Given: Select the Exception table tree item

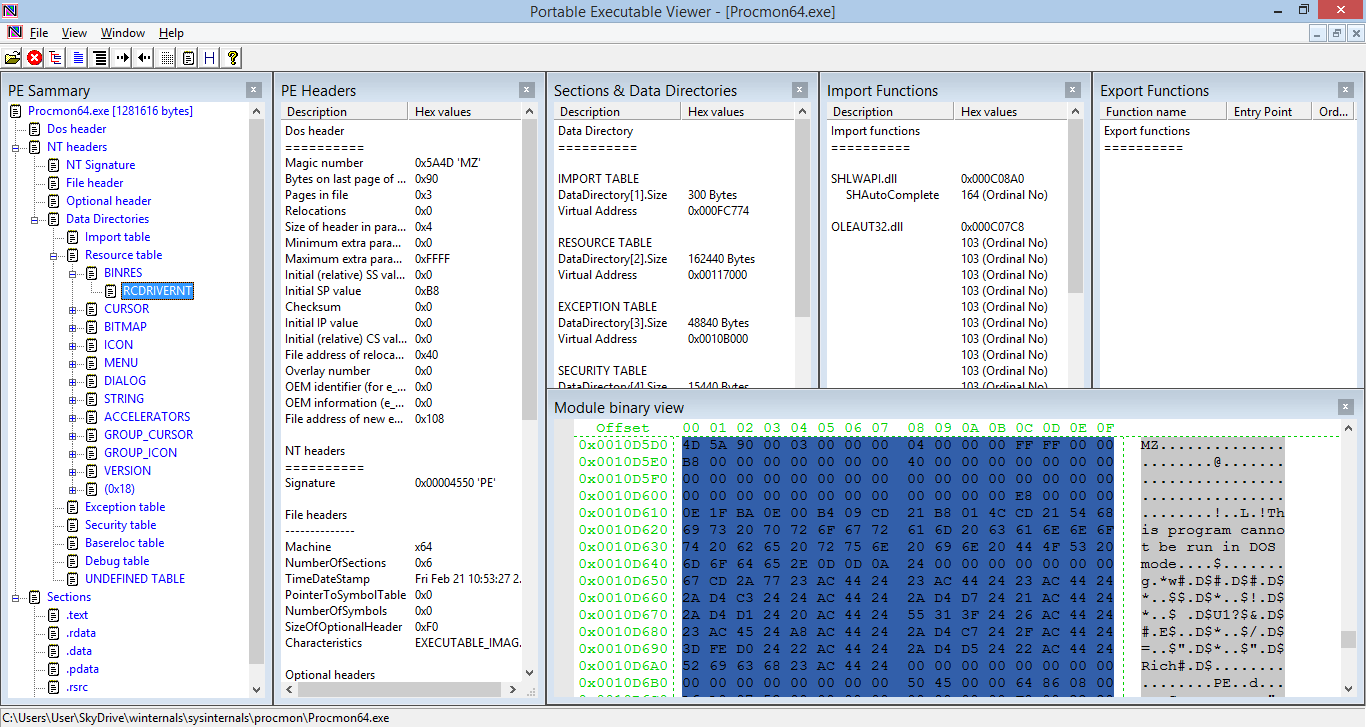Looking at the screenshot, I should pyautogui.click(x=125, y=507).
